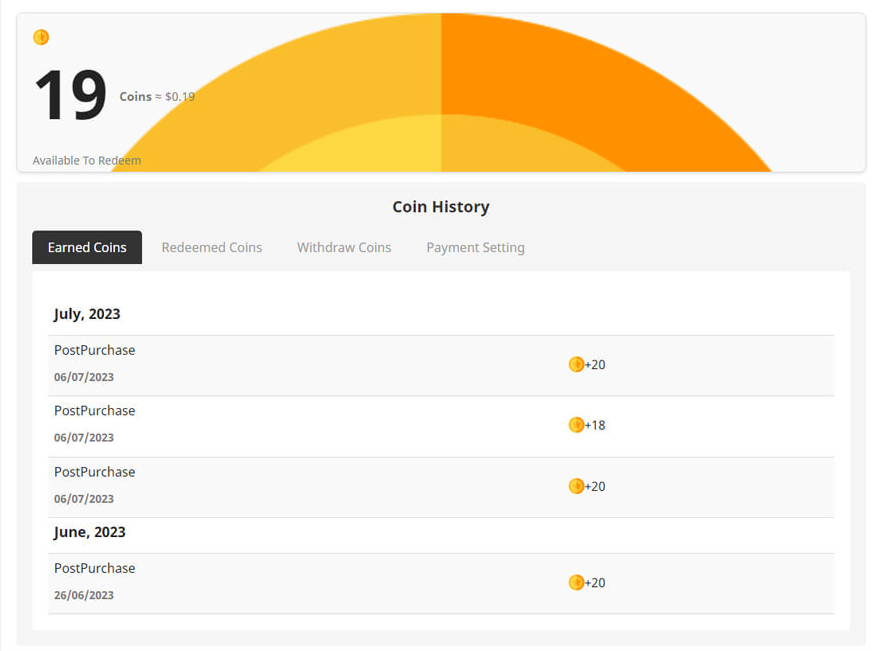Click the coin icon next to the first +20 entry
This screenshot has height=651, width=872.
(576, 365)
